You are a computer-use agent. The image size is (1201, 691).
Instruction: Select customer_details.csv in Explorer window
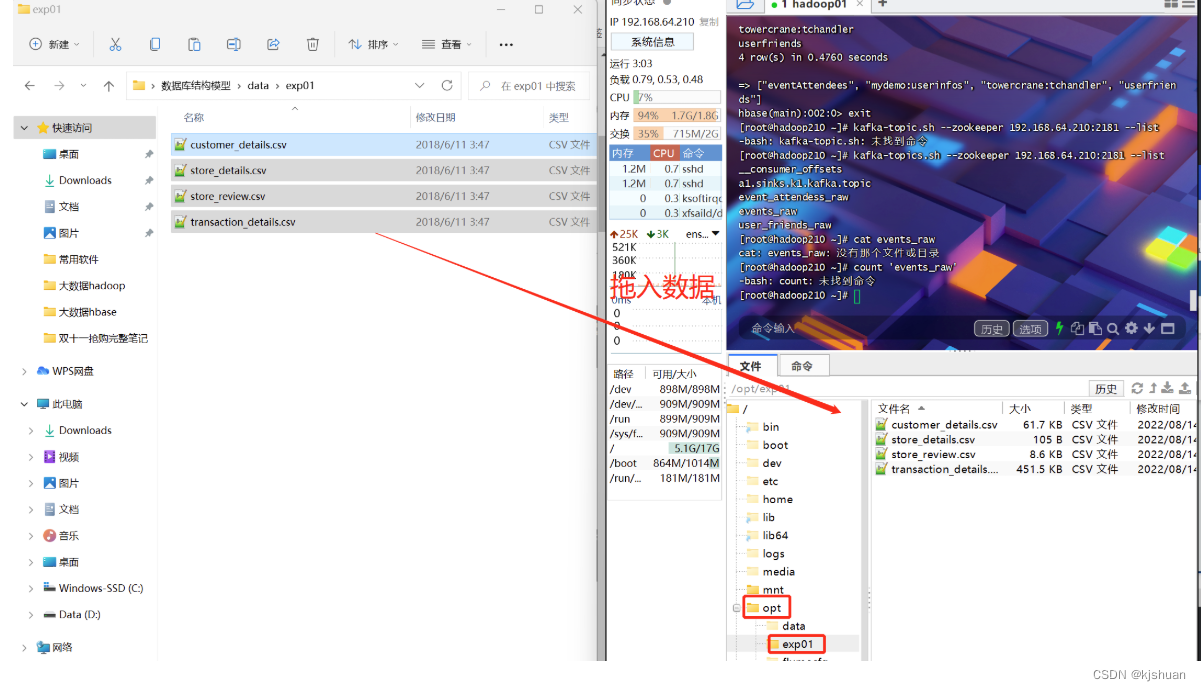383,145
